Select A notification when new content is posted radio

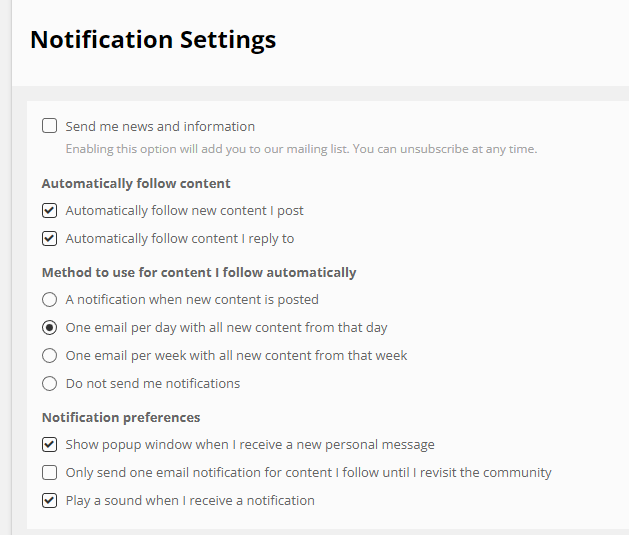pos(49,300)
